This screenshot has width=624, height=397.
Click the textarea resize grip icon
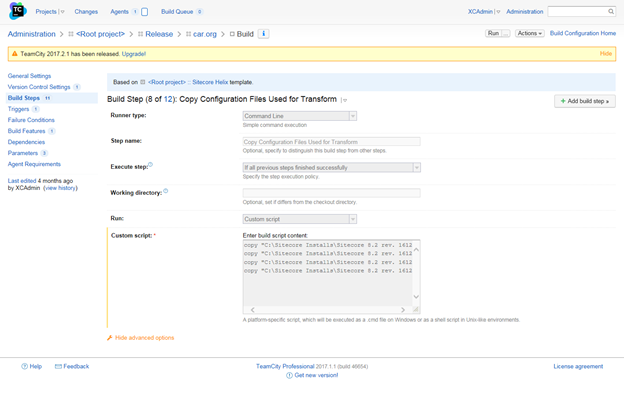[x=416, y=309]
